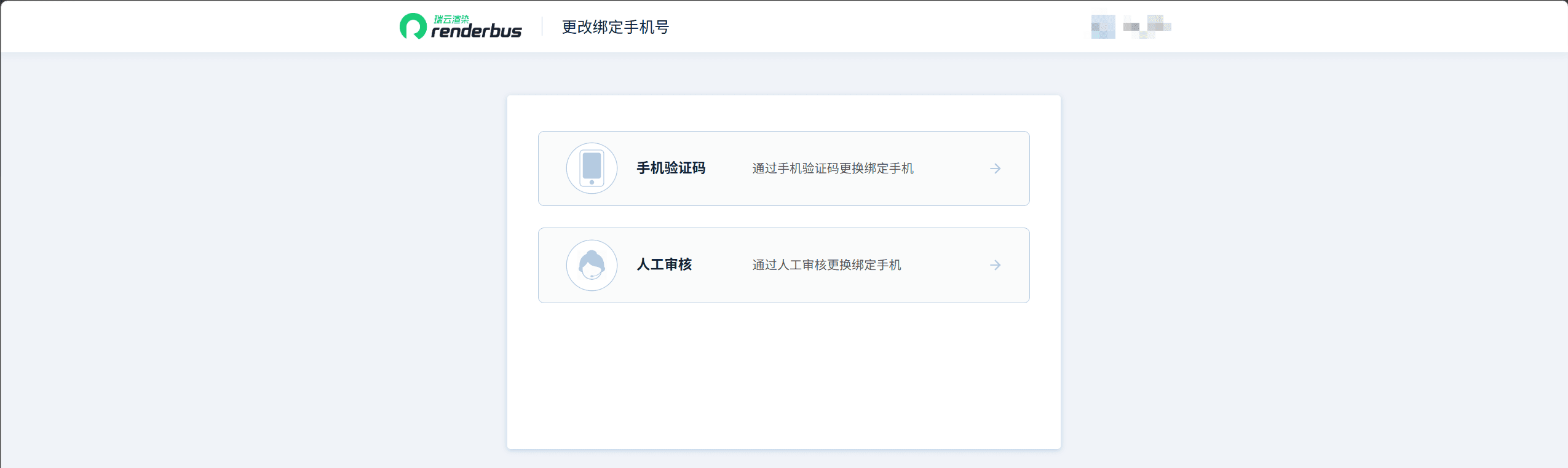Click the blurred username next to the avatar
The height and width of the screenshot is (468, 1568).
[x=1147, y=26]
